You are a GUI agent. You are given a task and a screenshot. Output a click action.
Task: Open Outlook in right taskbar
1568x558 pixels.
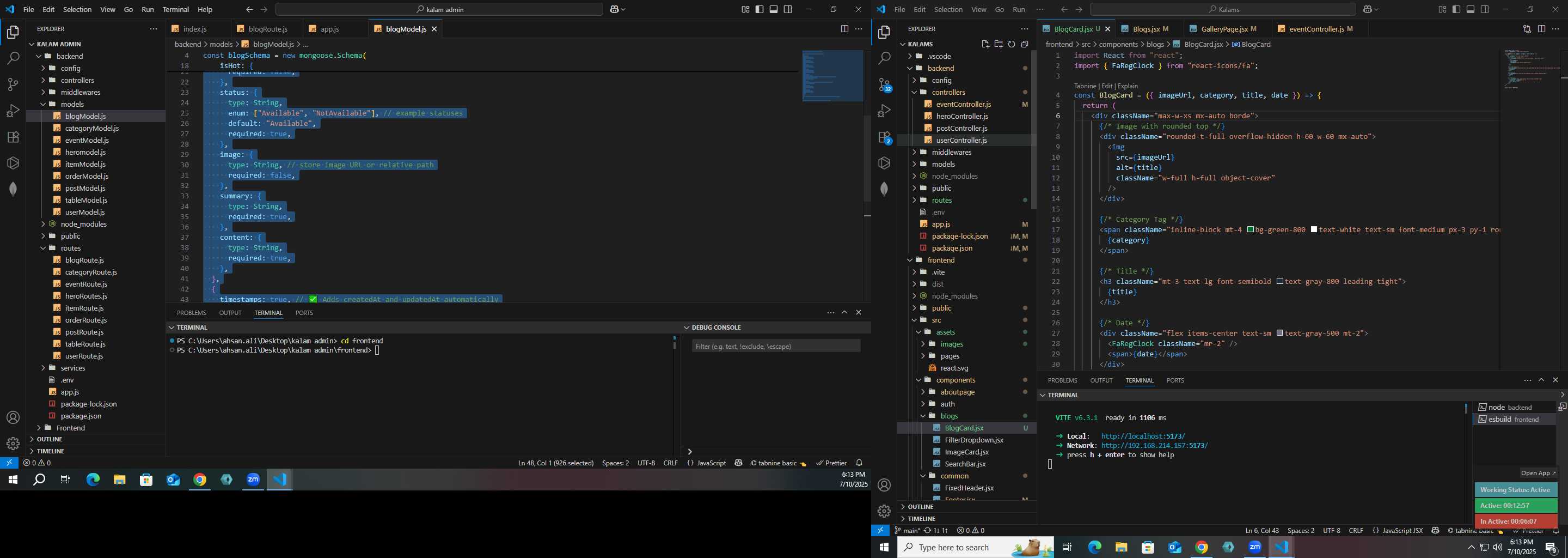pos(1175,548)
